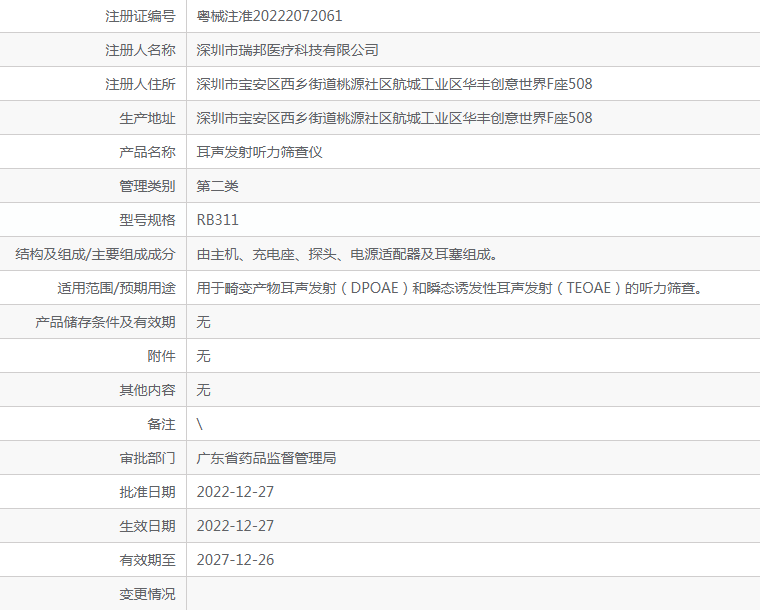Click 无 in the 附件 row
The image size is (760, 610).
tap(203, 356)
